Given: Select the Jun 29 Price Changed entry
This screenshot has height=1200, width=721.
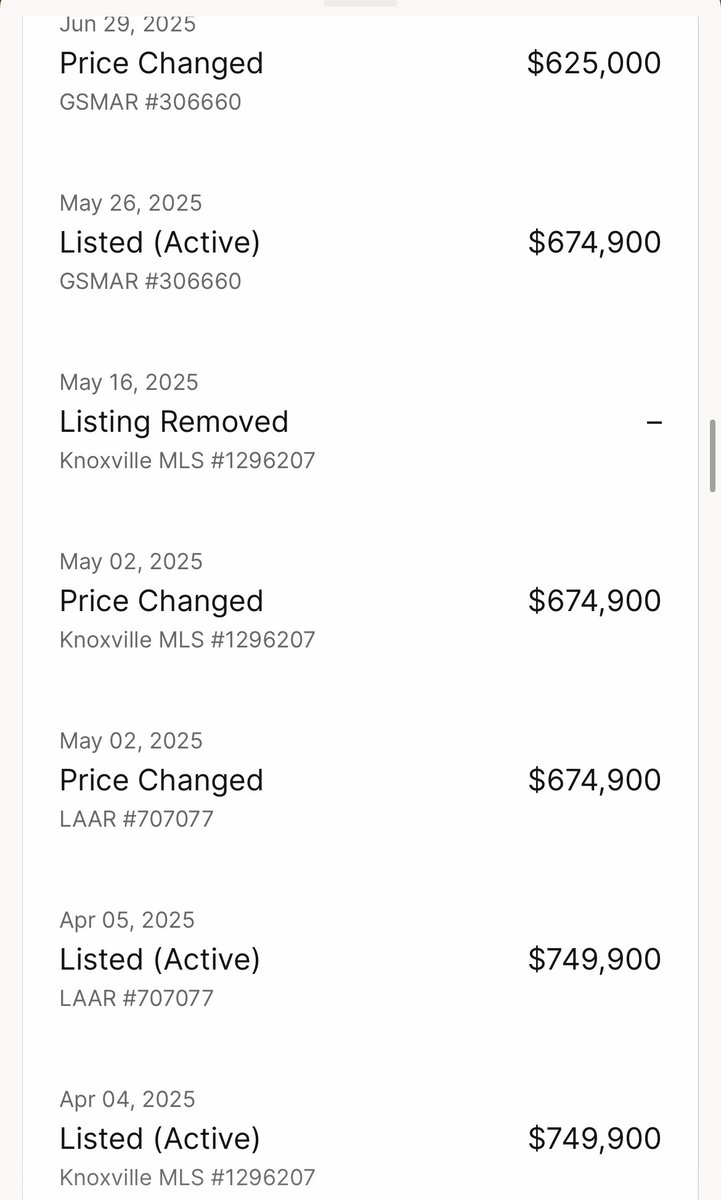Looking at the screenshot, I should pyautogui.click(x=360, y=63).
